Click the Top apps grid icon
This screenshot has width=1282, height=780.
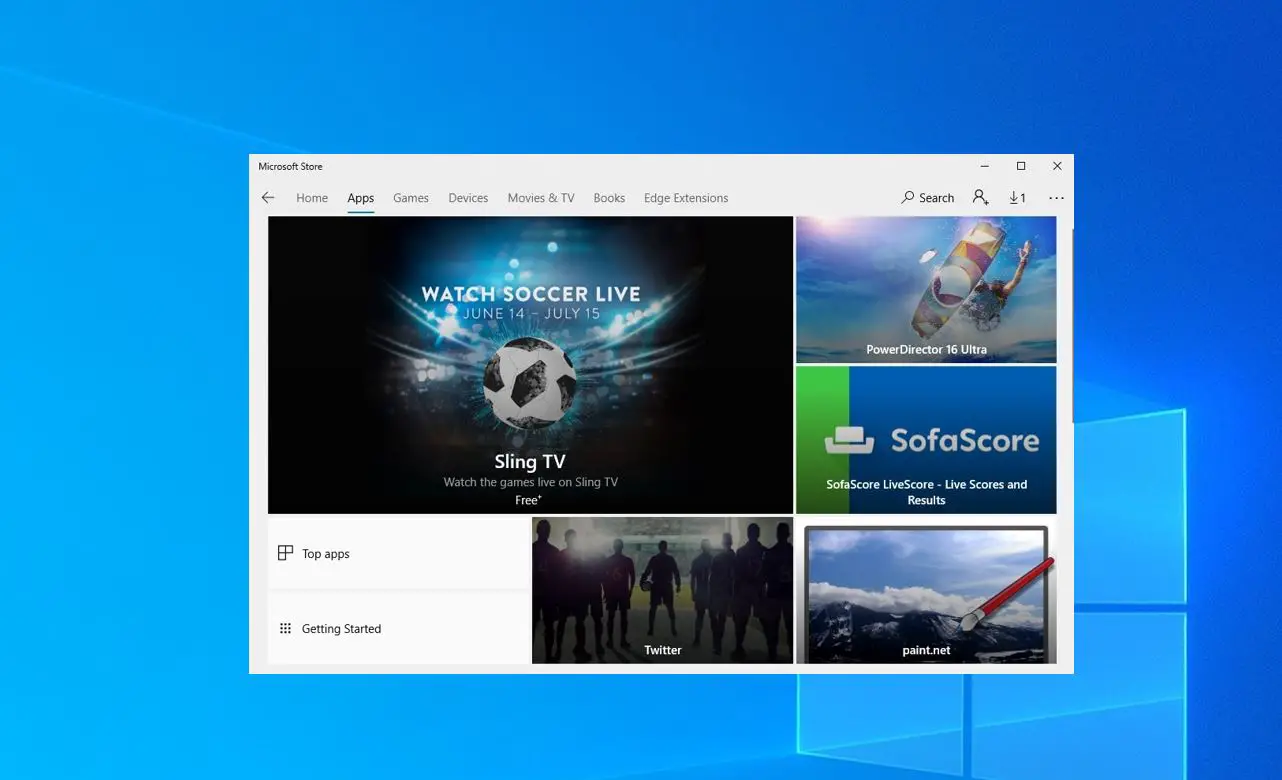285,553
